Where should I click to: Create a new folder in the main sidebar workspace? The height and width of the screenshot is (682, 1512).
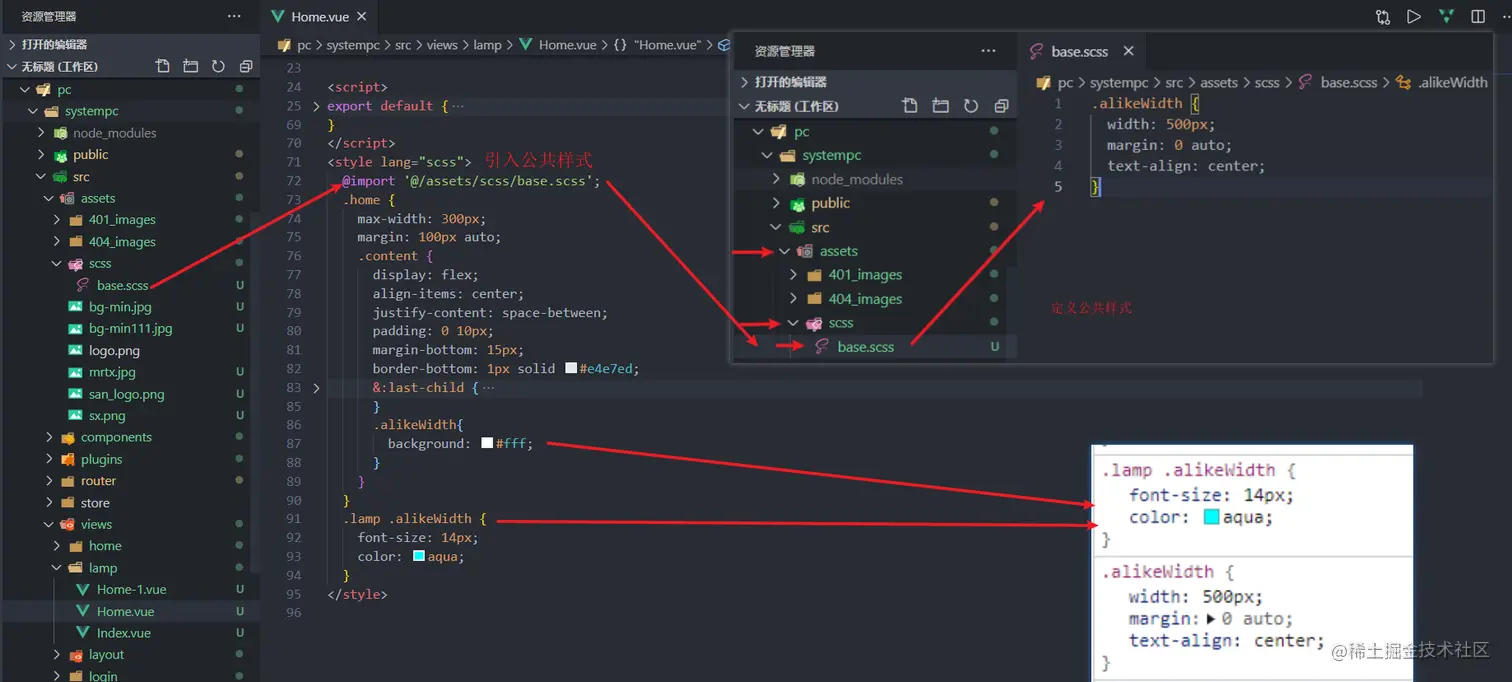coord(190,67)
